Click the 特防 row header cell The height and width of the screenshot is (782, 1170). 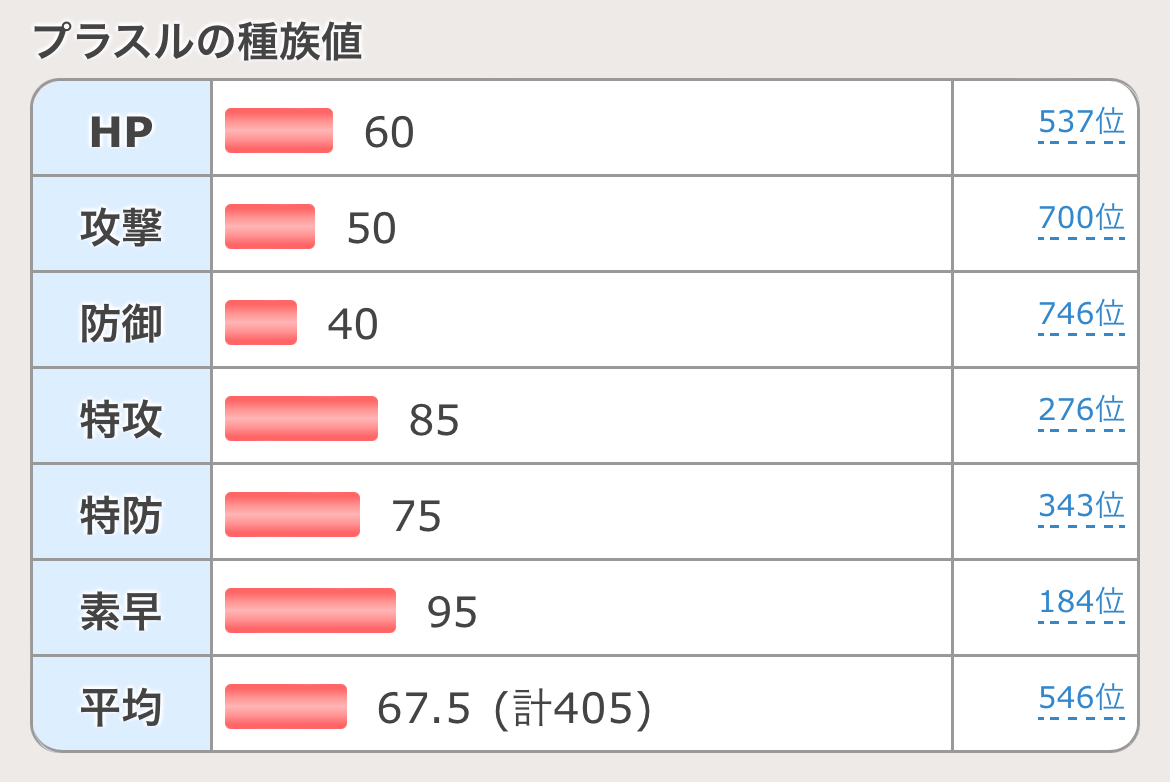122,512
